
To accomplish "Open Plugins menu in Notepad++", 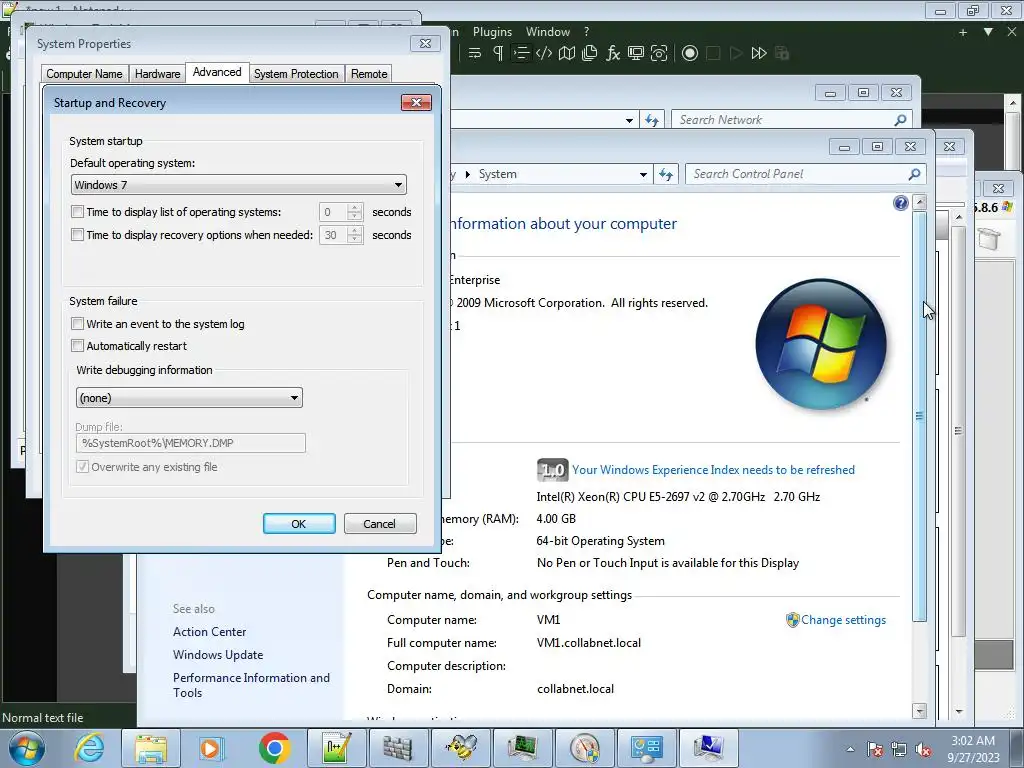I will 492,32.
